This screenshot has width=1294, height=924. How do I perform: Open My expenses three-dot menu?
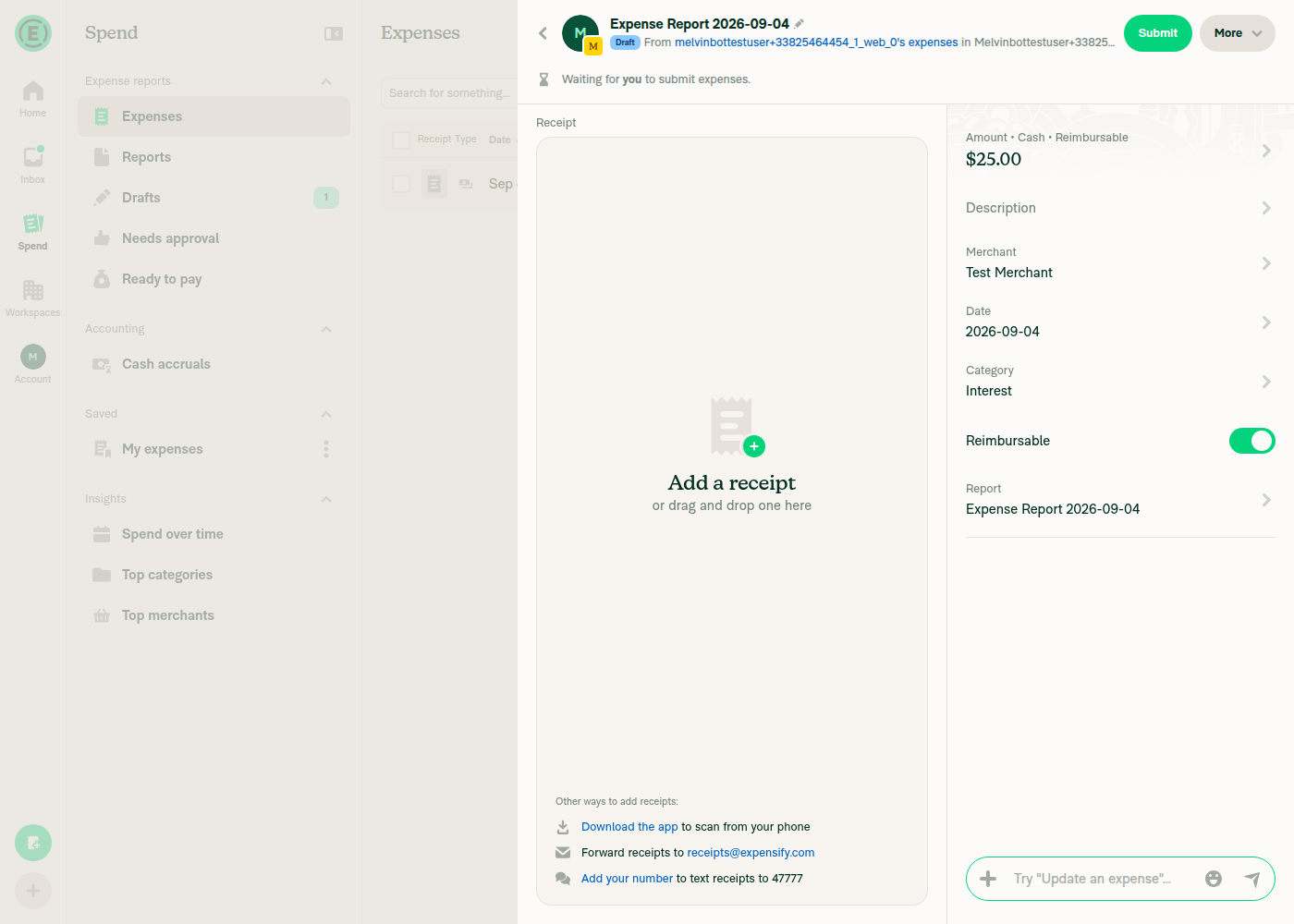pyautogui.click(x=326, y=449)
